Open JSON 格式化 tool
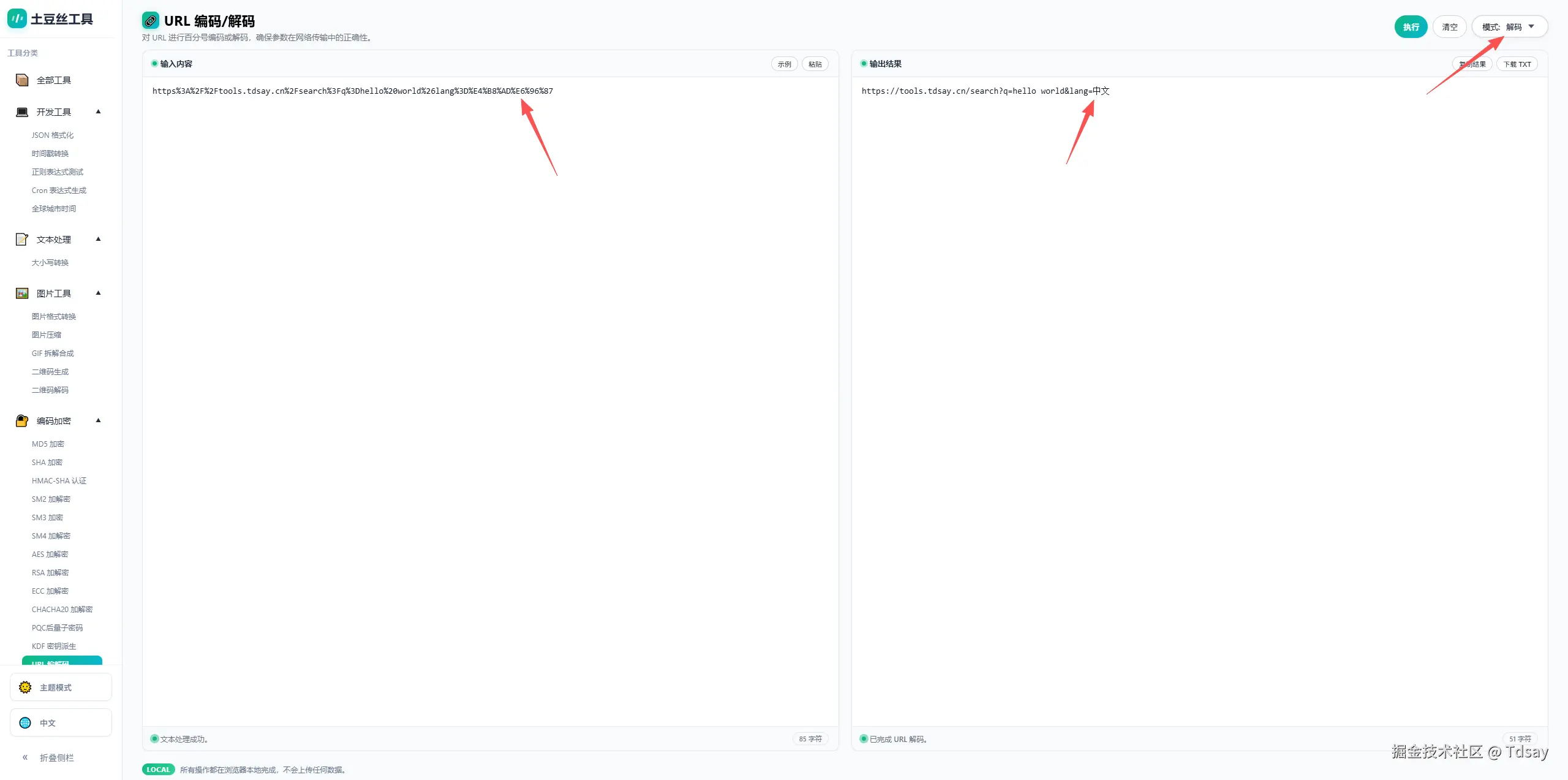This screenshot has width=1568, height=780. click(53, 135)
